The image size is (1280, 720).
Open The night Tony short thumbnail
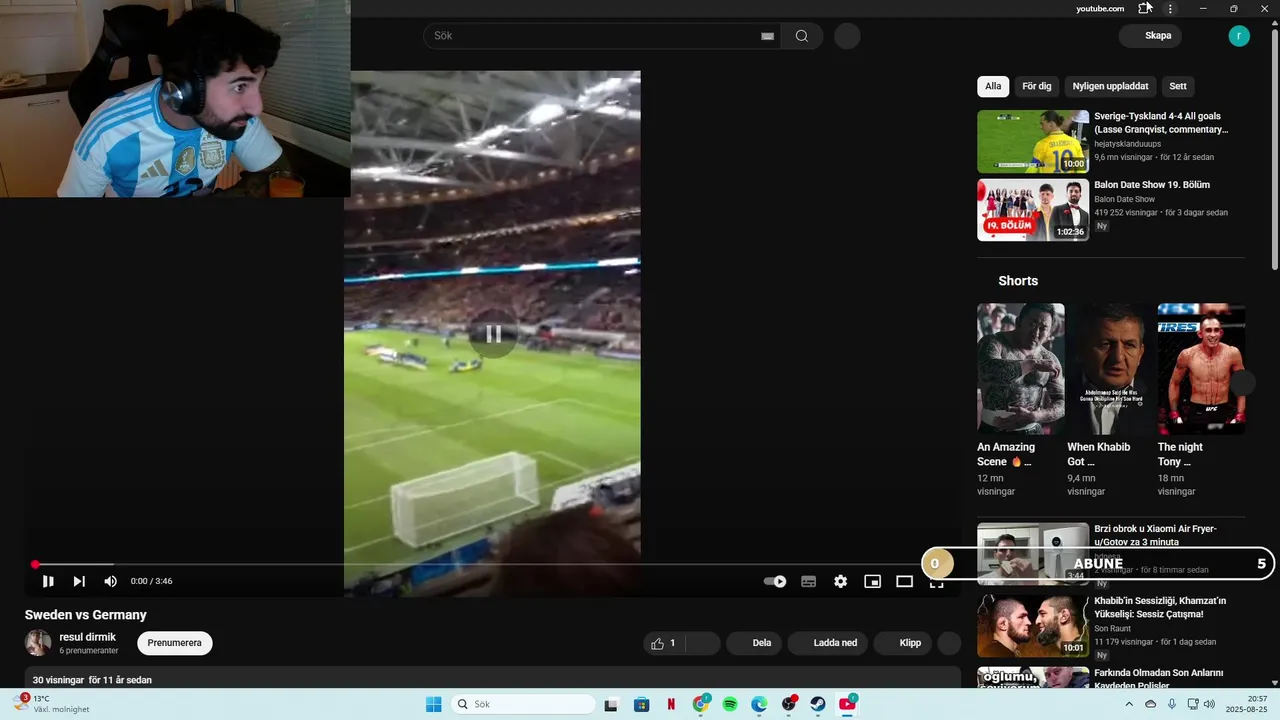click(1201, 368)
